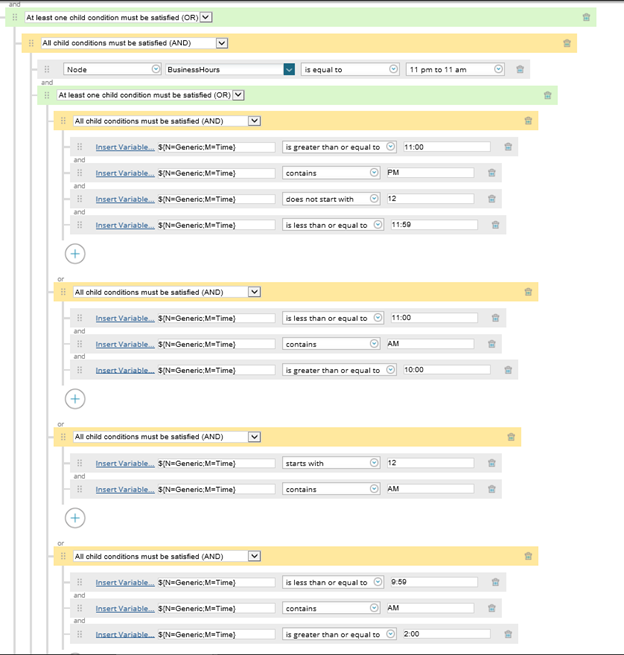Screen dimensions: 624x655
Task: Click the value field containing 9:59
Action: pos(434,582)
